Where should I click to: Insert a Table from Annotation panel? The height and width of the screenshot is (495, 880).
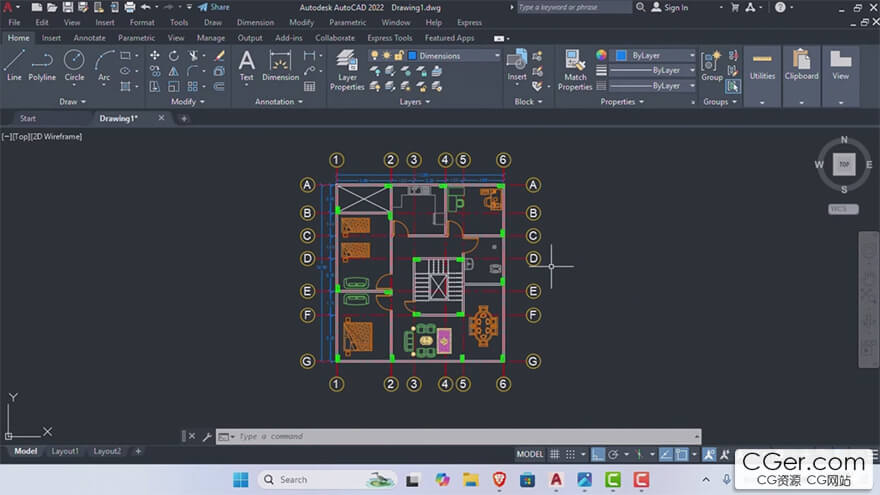click(x=309, y=86)
